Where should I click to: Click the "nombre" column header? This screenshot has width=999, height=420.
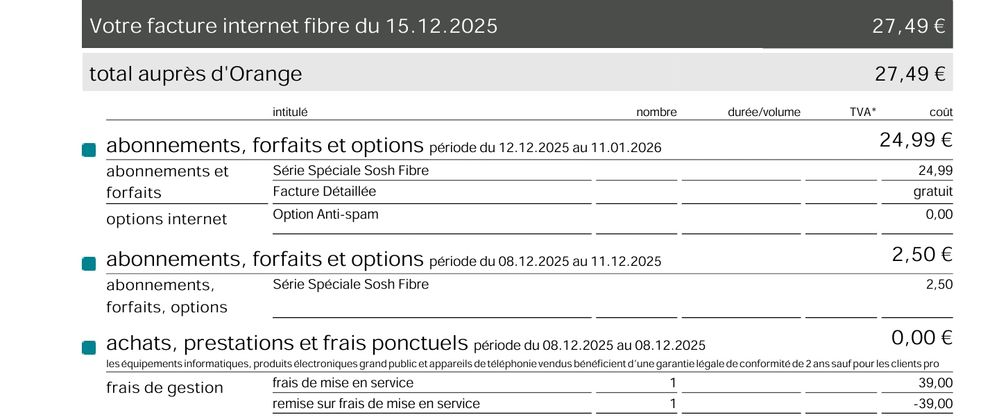[656, 112]
